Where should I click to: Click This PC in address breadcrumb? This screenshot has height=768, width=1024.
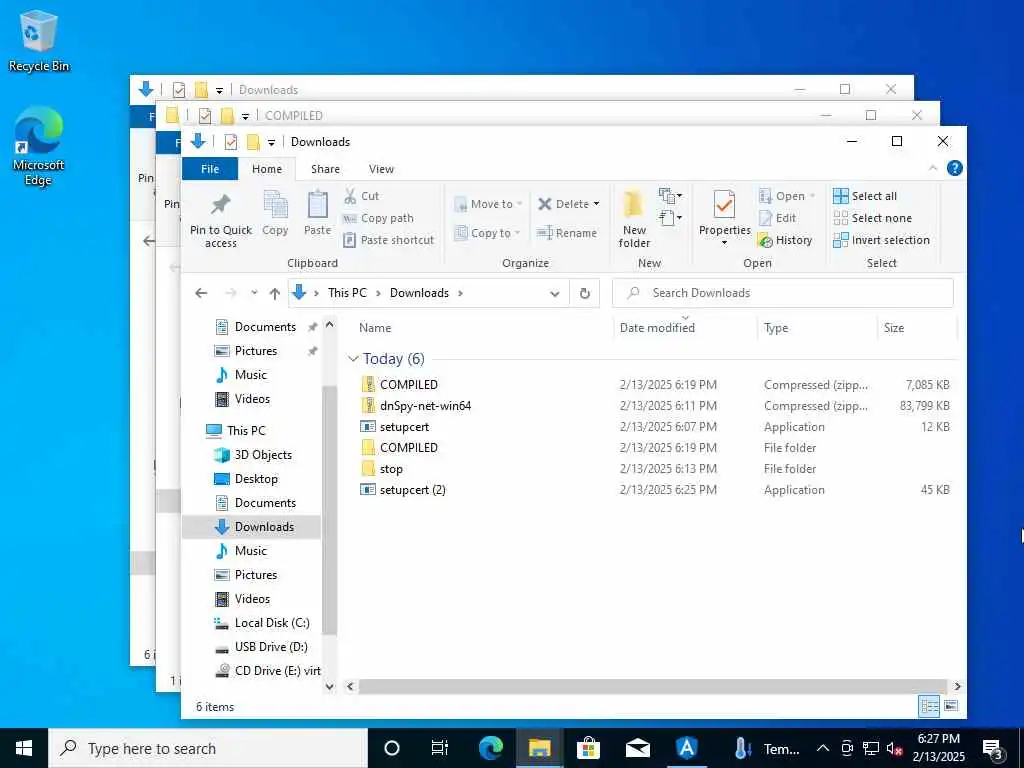coord(347,293)
